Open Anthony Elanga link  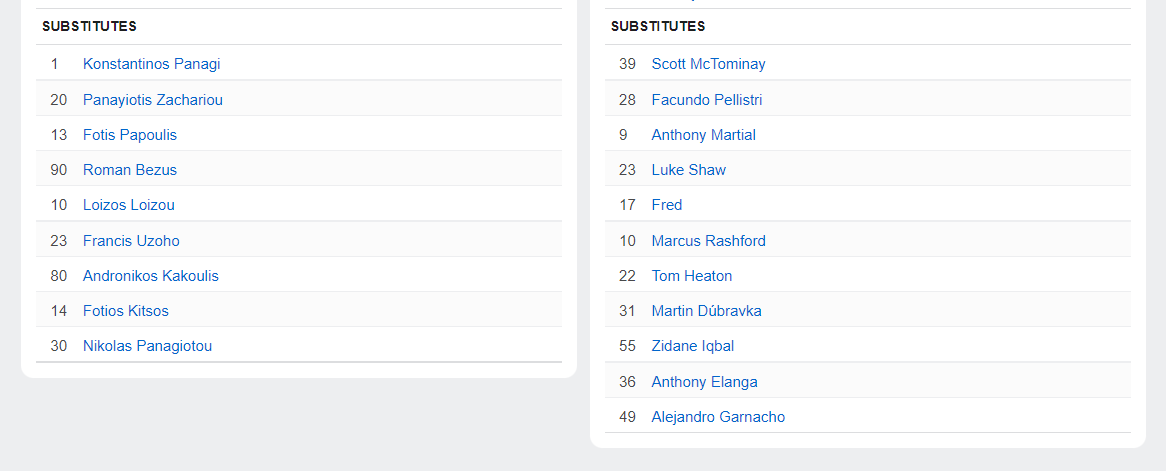click(704, 382)
